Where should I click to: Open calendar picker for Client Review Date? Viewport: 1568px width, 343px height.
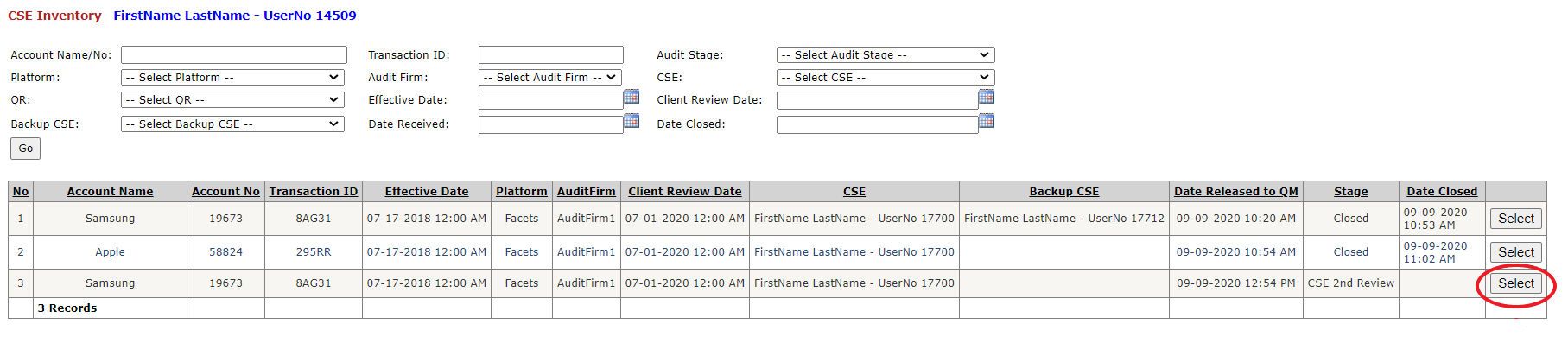[987, 97]
